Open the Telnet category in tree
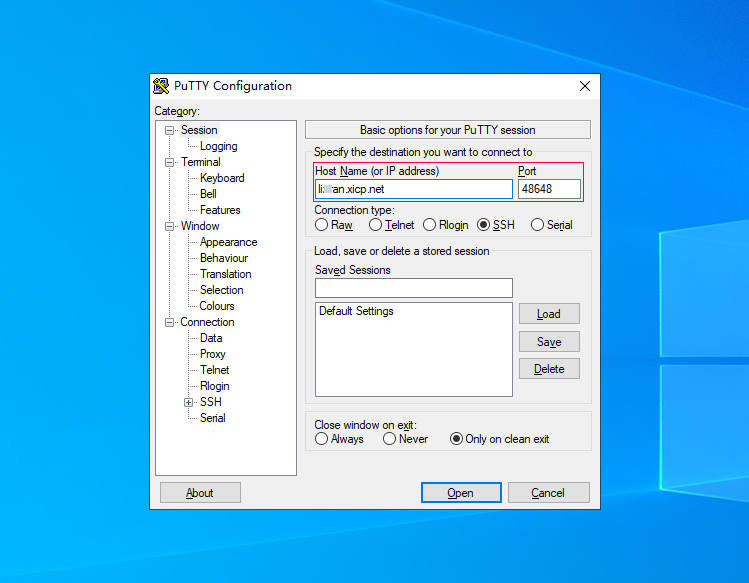This screenshot has width=749, height=583. pos(214,370)
